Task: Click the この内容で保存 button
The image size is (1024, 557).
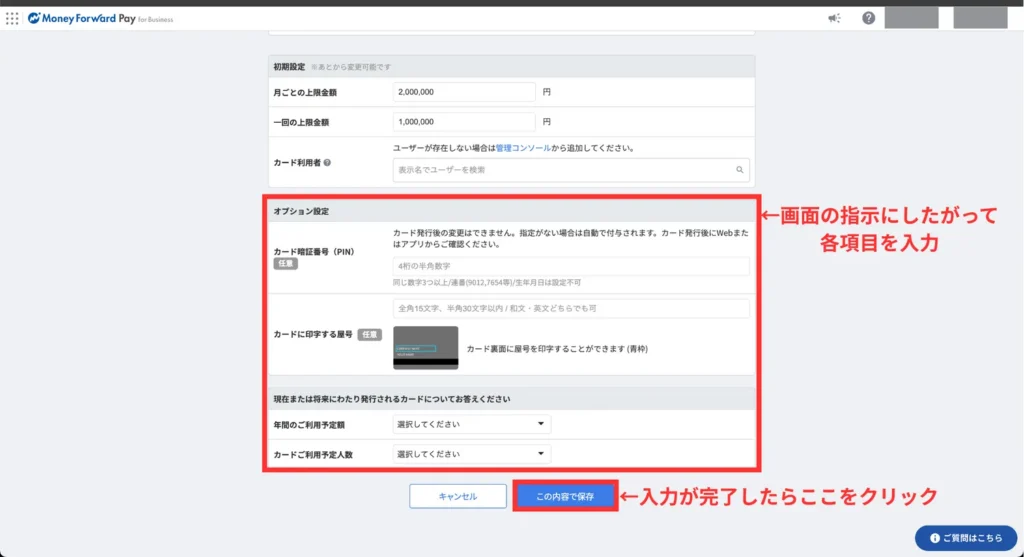Action: click(565, 496)
